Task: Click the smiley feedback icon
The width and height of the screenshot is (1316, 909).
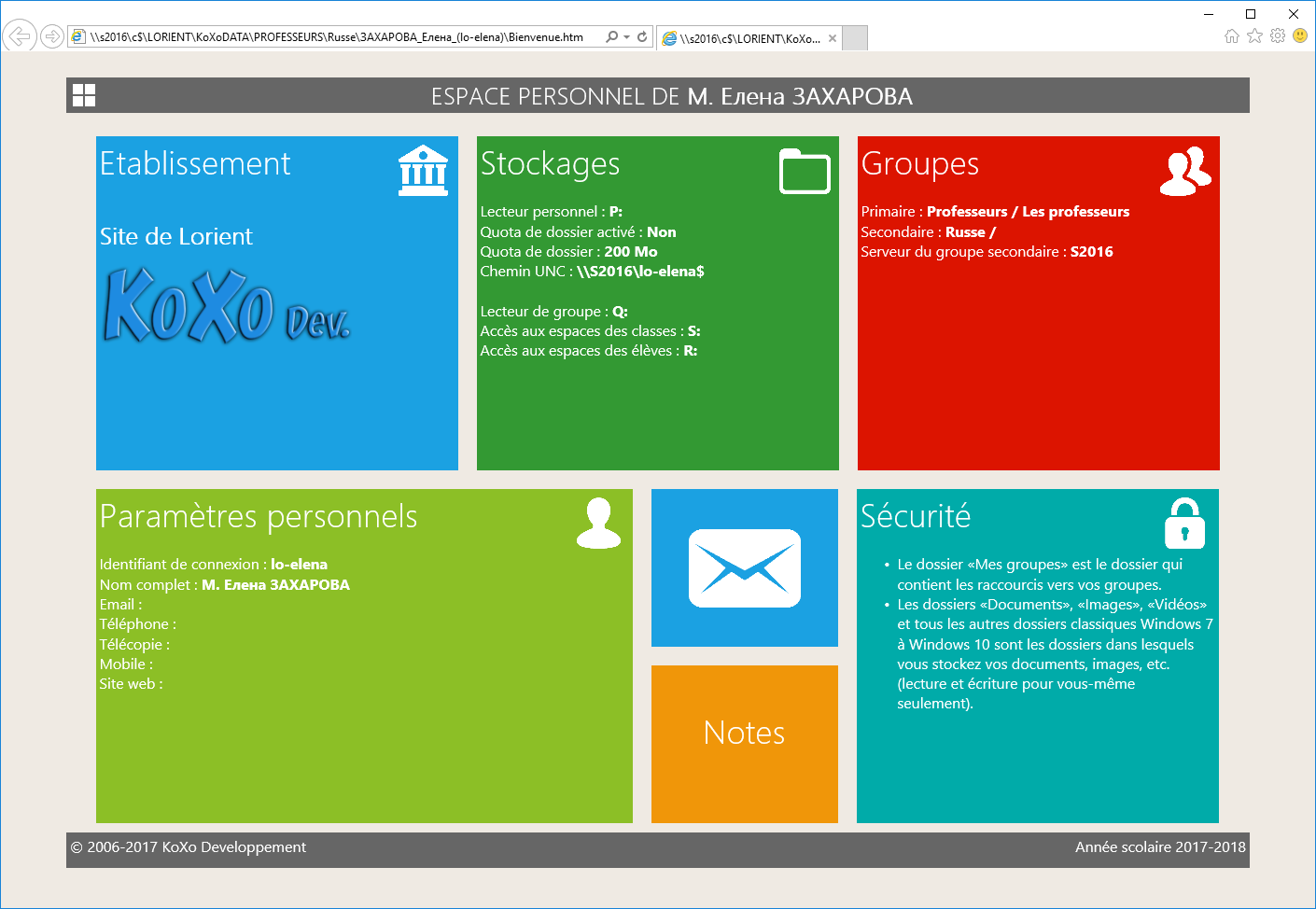Action: point(1300,36)
